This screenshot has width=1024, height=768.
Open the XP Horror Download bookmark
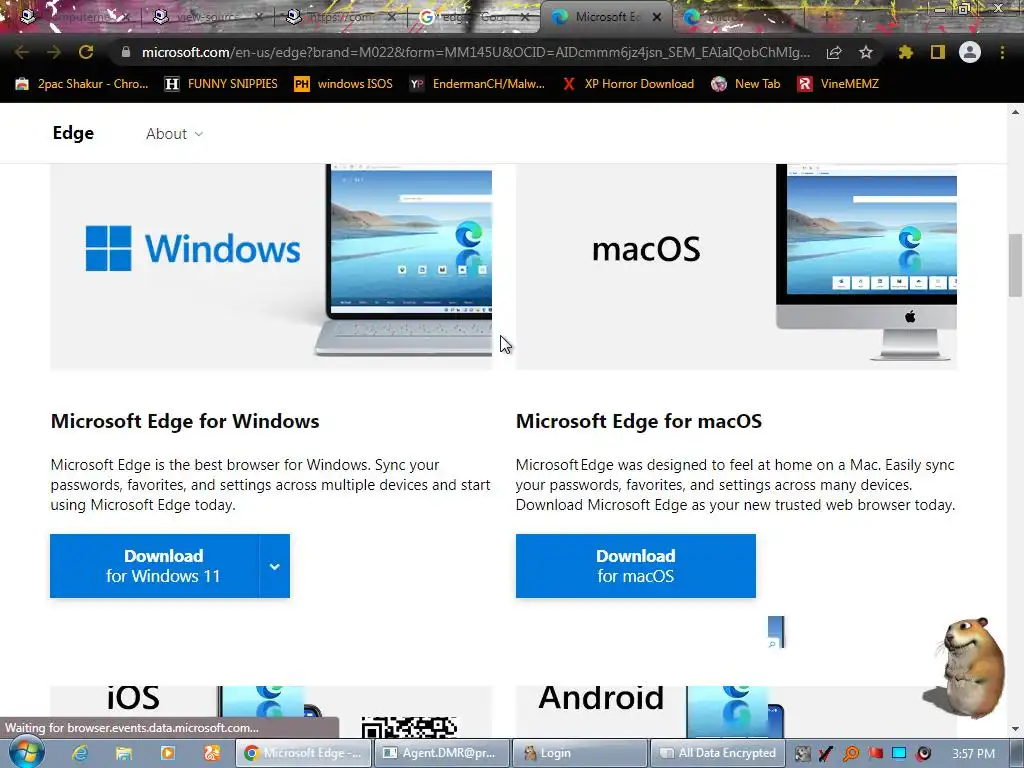click(x=628, y=84)
